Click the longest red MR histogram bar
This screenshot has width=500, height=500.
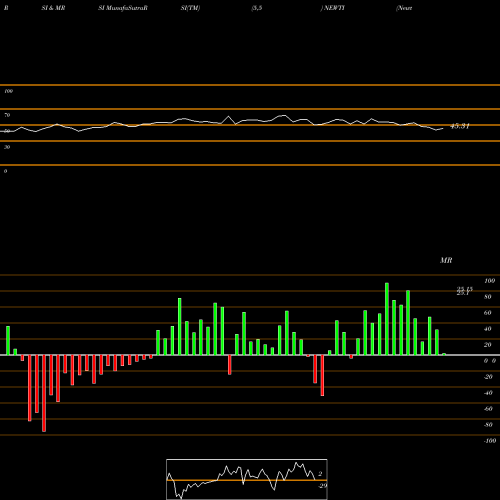point(44,393)
